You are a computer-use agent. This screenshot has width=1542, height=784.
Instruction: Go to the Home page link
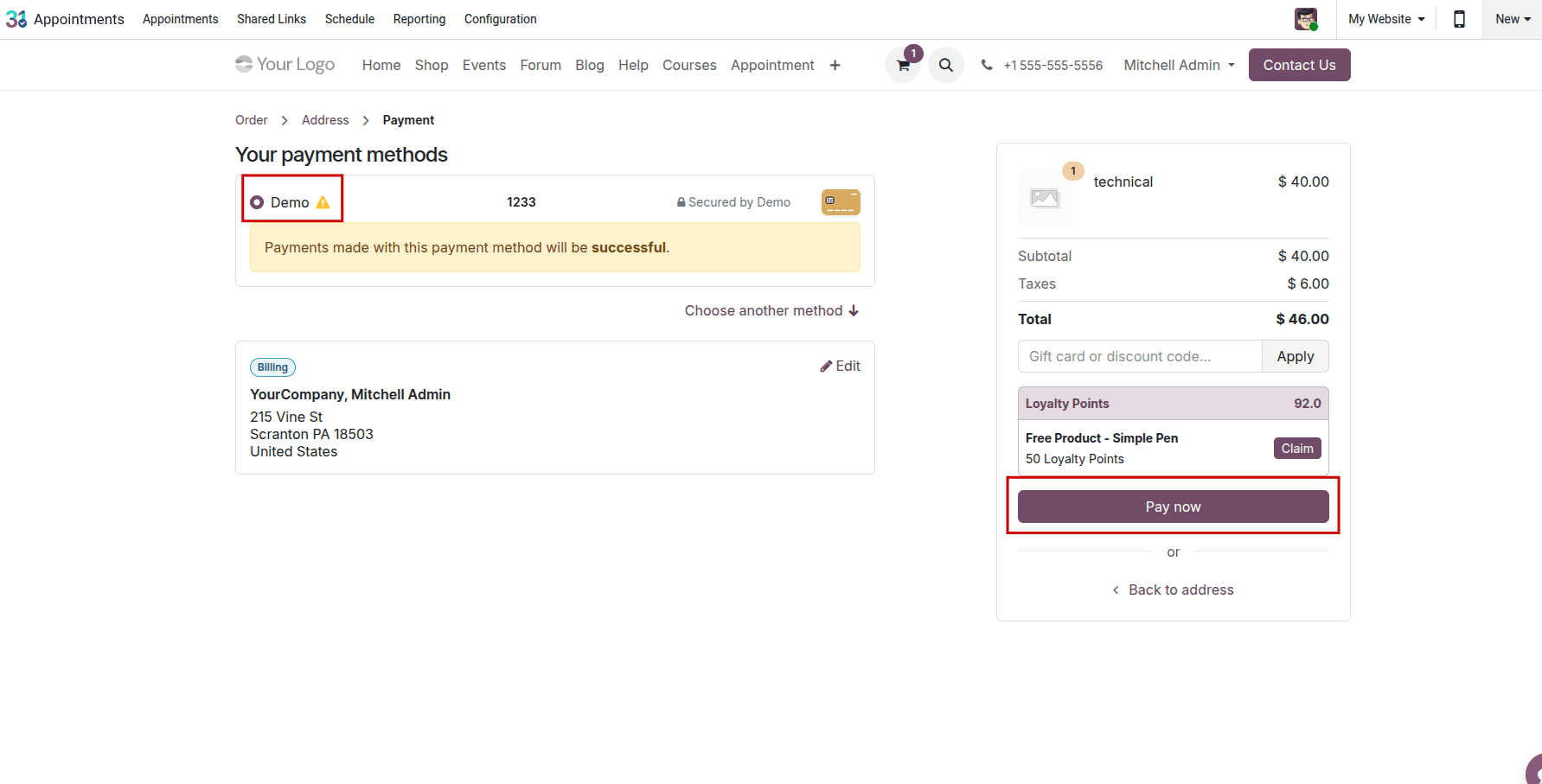(381, 65)
